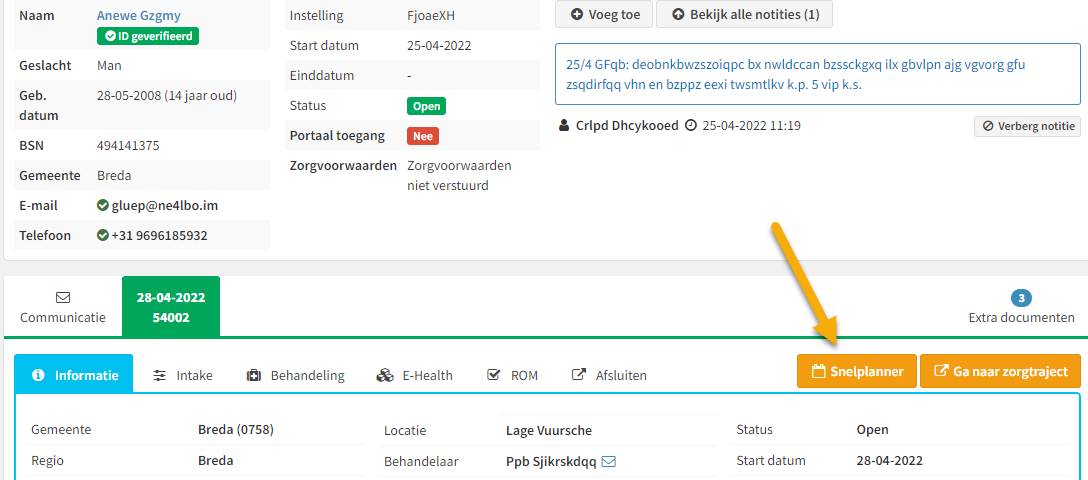
Task: Select the 28-04-2022 54002 trajectory tab
Action: tap(171, 307)
